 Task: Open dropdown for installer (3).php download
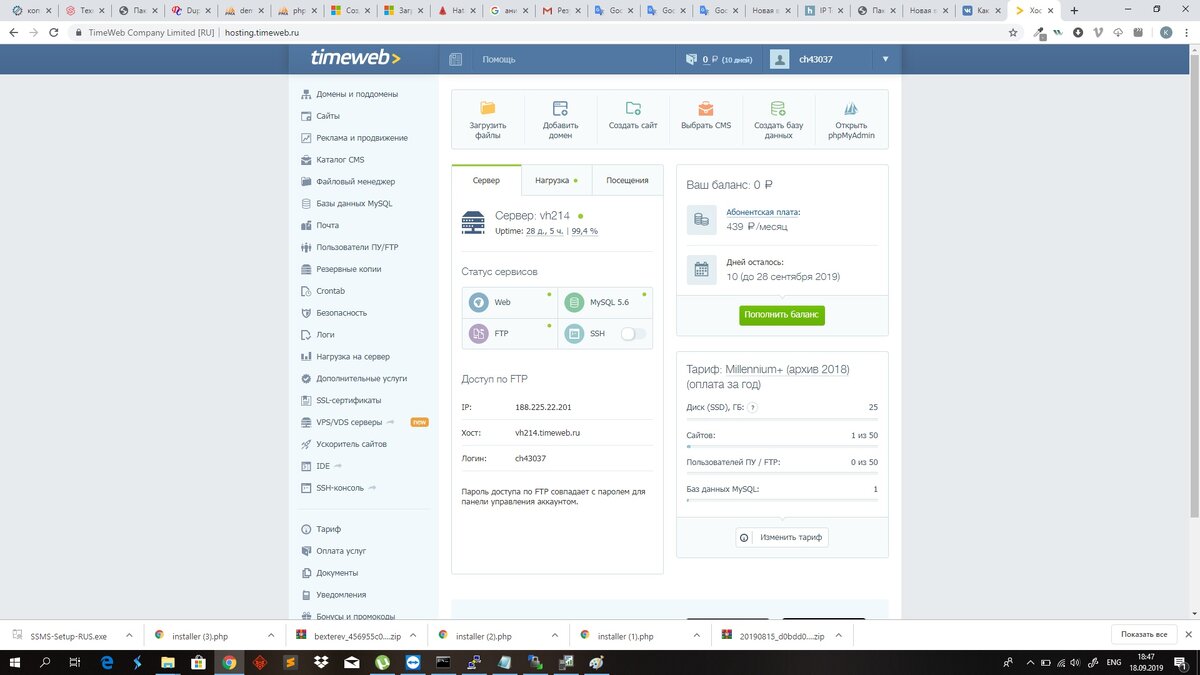(x=271, y=635)
